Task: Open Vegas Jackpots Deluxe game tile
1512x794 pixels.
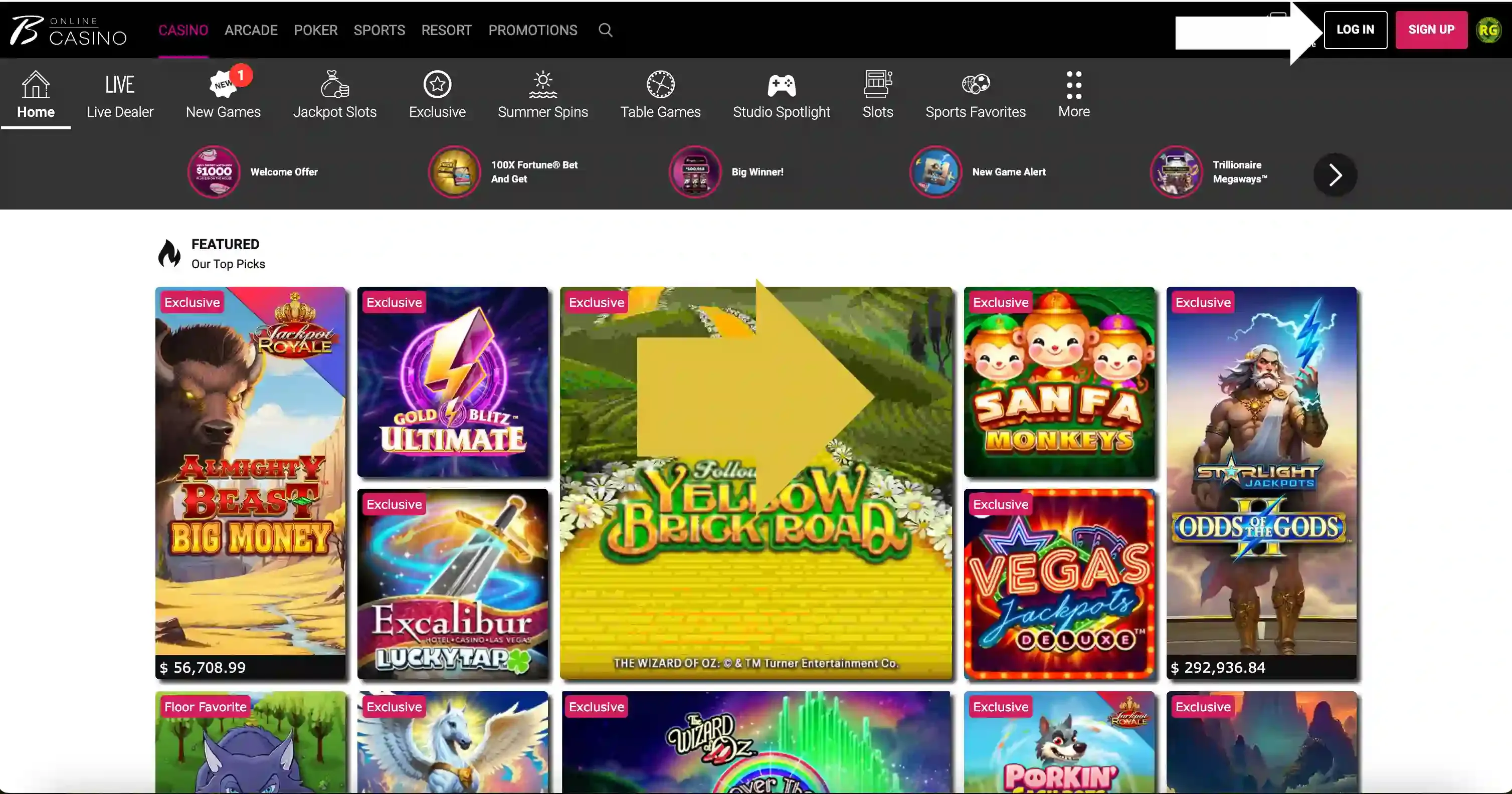Action: point(1059,584)
